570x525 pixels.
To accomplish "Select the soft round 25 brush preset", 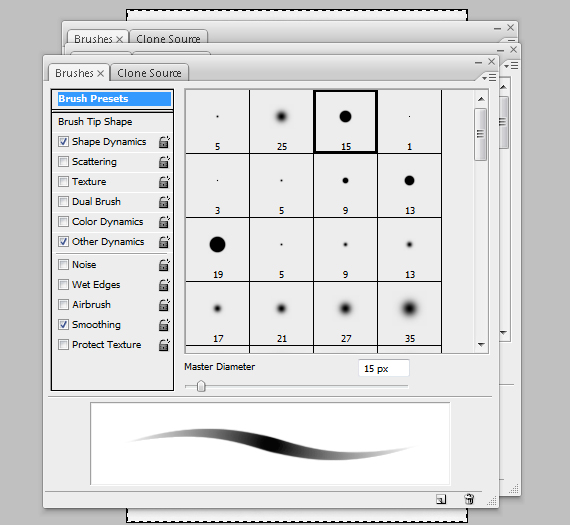I will [281, 121].
